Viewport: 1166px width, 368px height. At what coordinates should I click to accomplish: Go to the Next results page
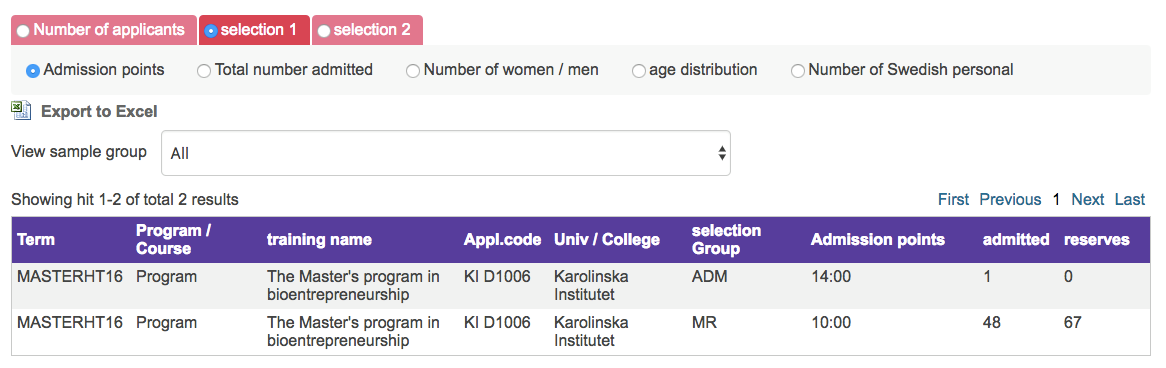1087,199
